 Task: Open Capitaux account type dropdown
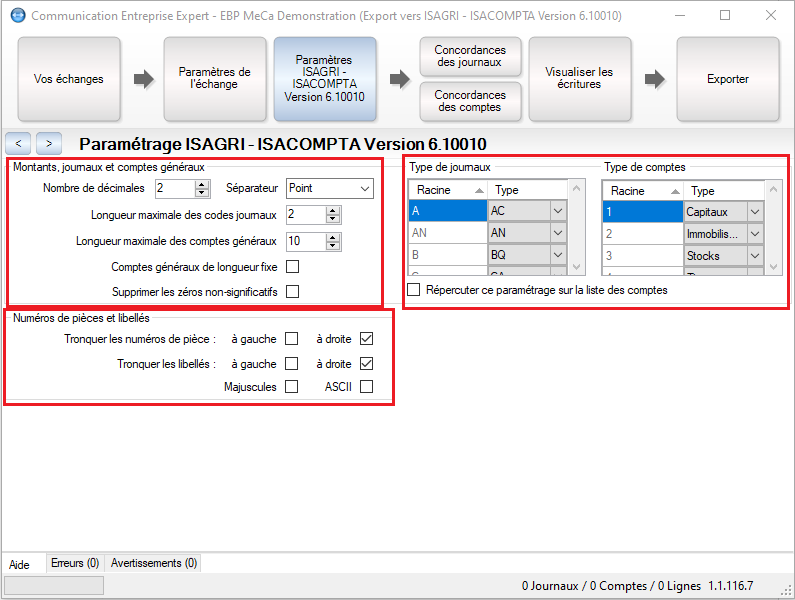tap(755, 211)
